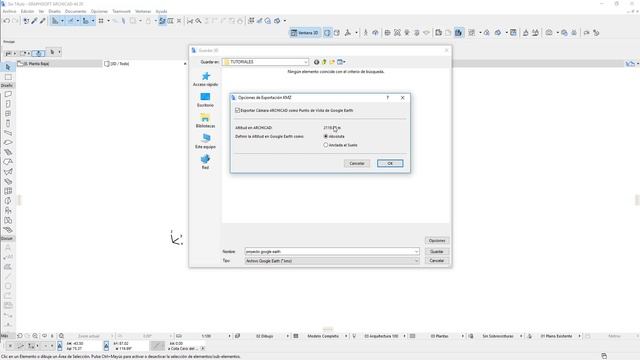Toggle Exportar Cámara ARCHICAD checkbox

(x=237, y=110)
